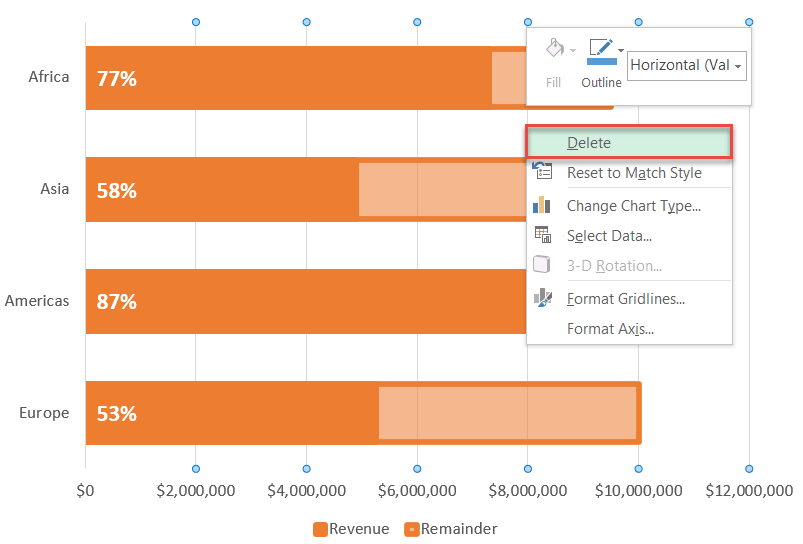Click the Select Data table icon
This screenshot has height=544, width=803.
point(542,235)
